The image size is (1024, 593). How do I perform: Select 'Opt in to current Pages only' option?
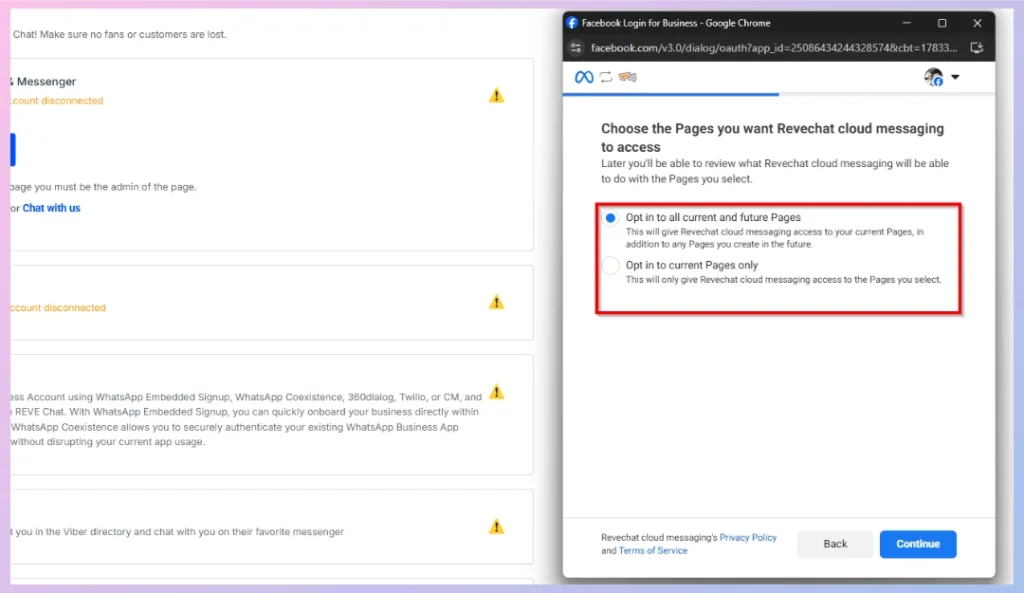610,266
